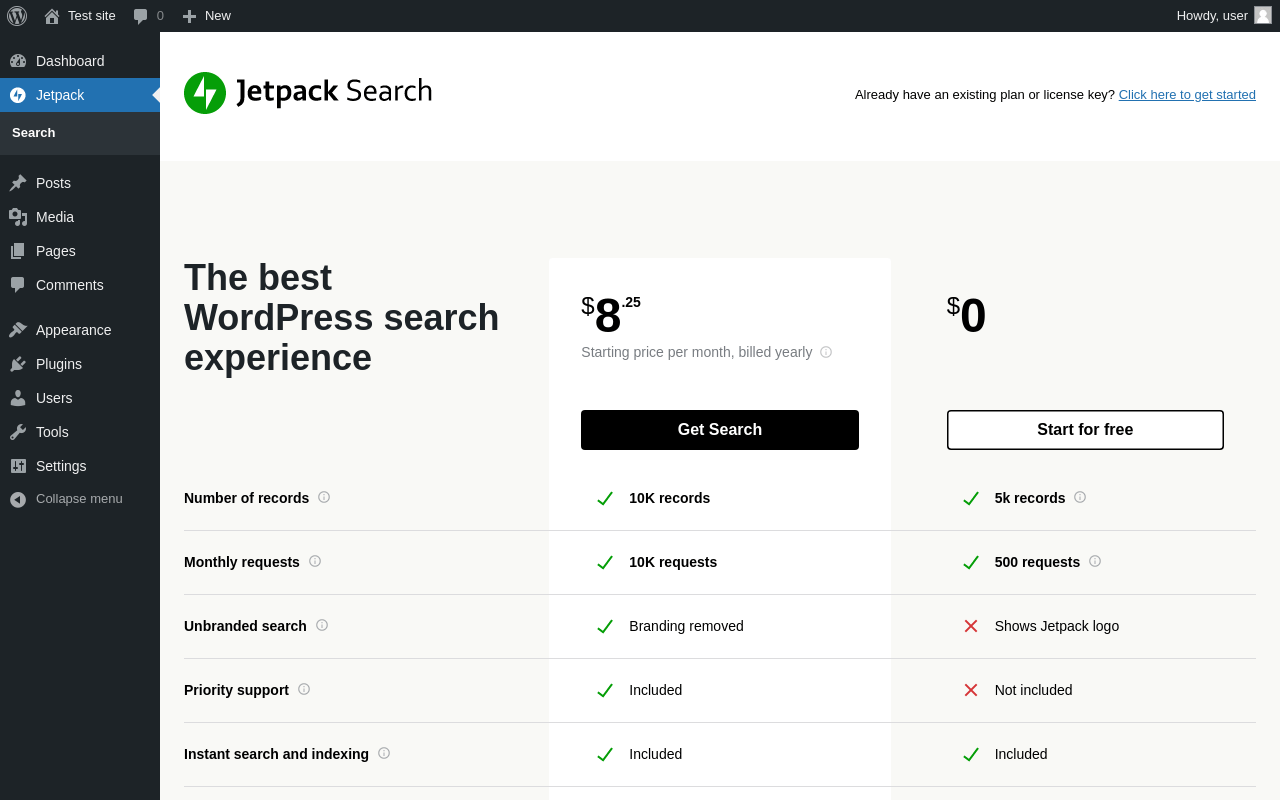Click the 10K requests text

[x=673, y=562]
